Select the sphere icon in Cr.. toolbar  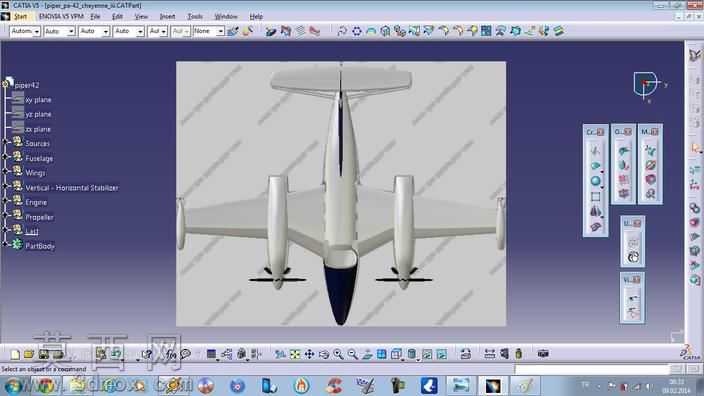[595, 181]
